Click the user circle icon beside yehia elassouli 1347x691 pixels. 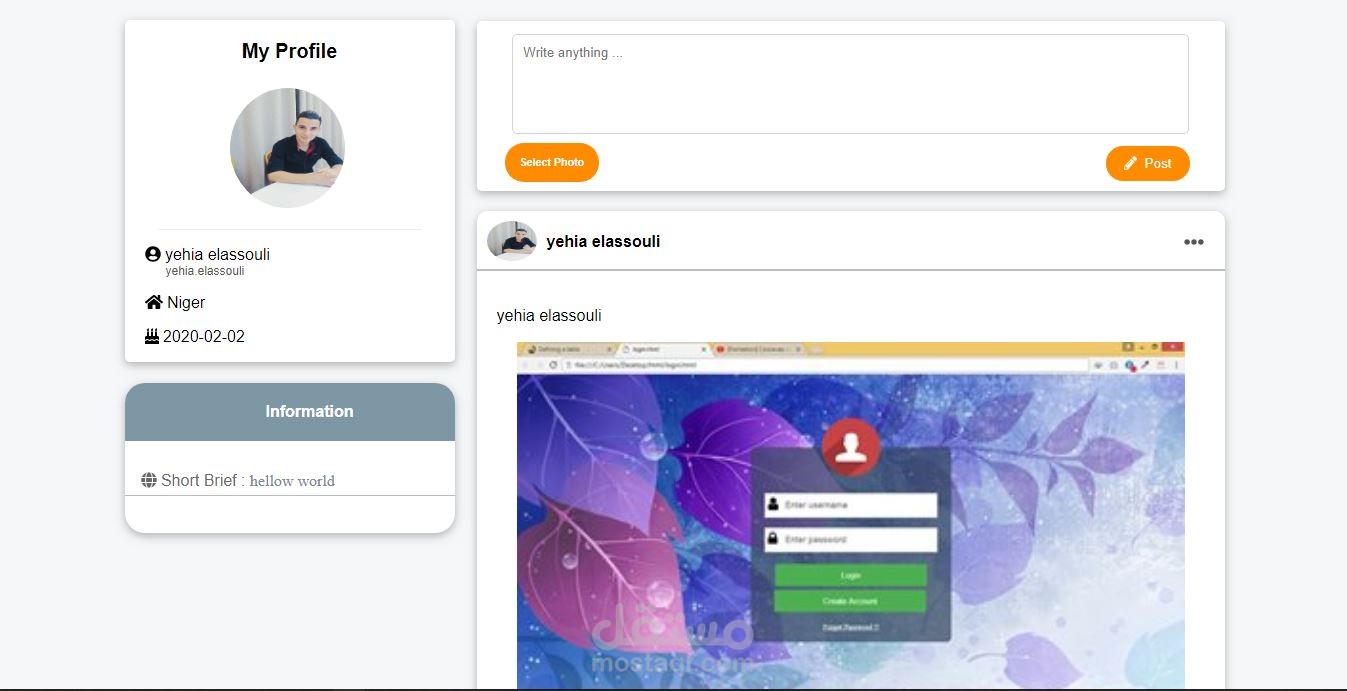pyautogui.click(x=153, y=254)
